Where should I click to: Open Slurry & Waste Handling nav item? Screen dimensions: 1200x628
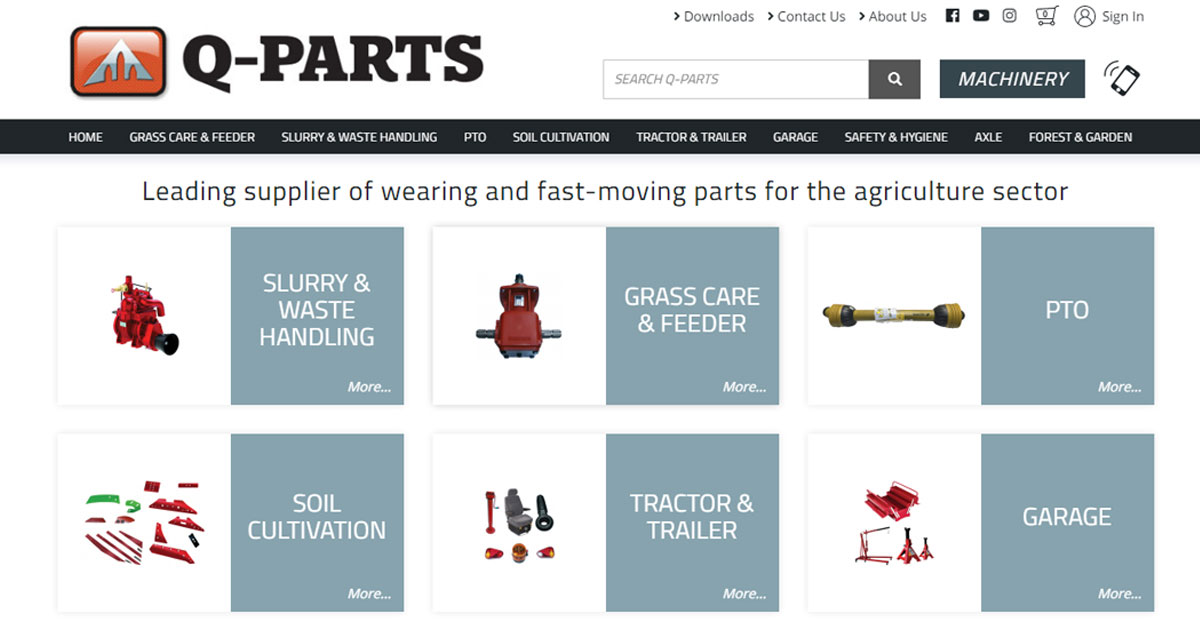[359, 137]
